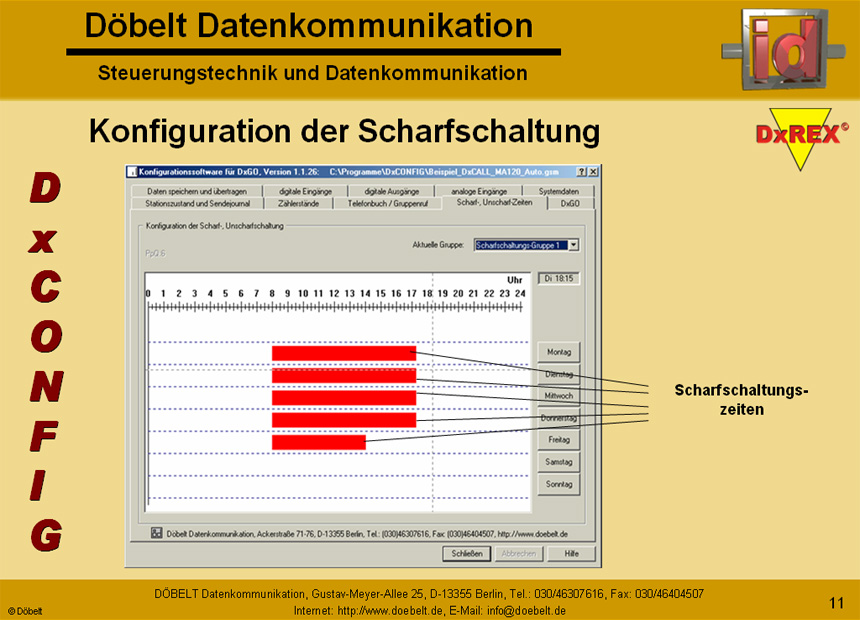Select the Systemdaten tab
The image size is (860, 620).
[558, 191]
